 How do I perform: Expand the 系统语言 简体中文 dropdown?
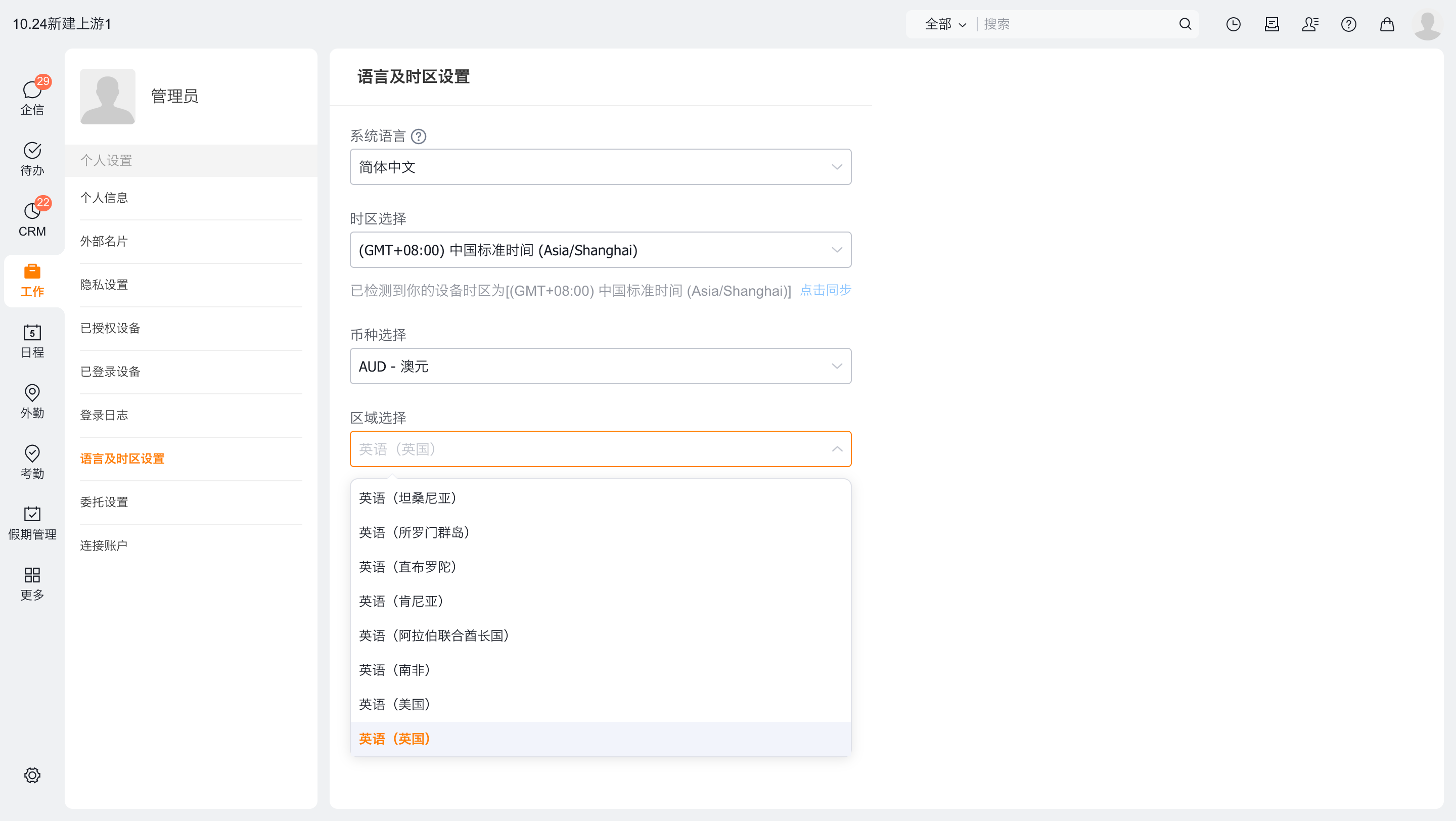(600, 167)
